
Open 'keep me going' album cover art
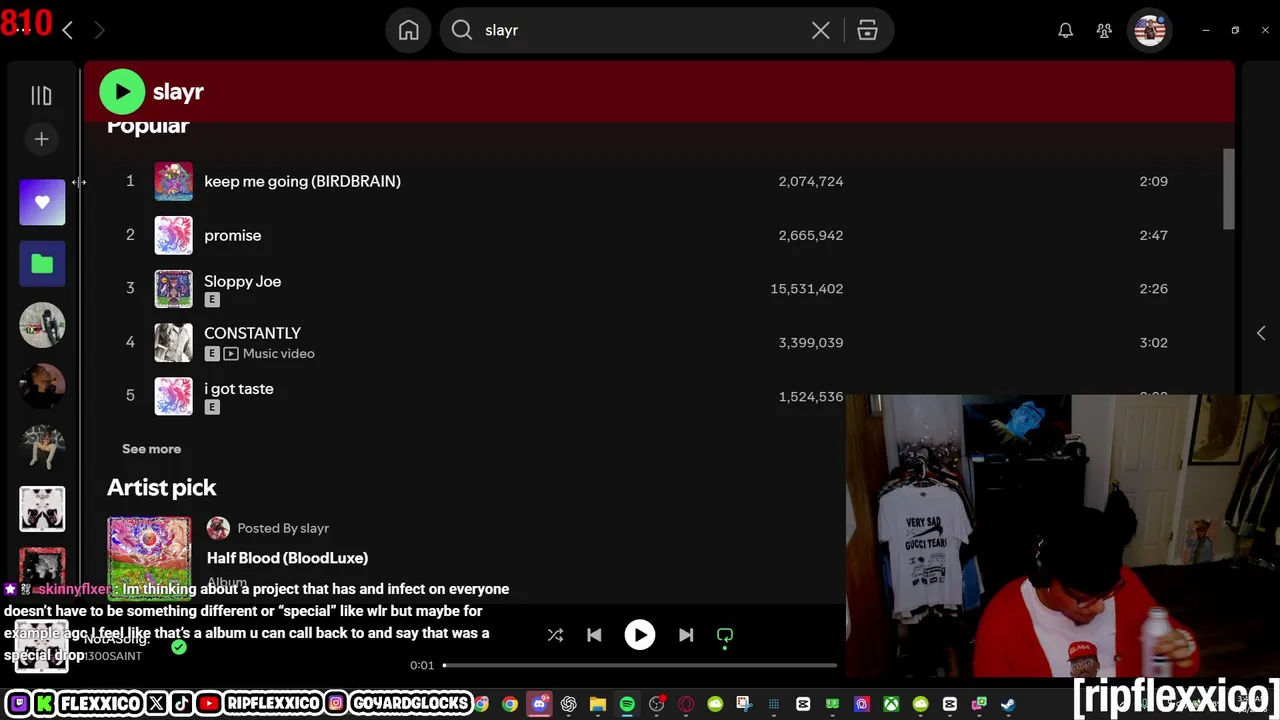(173, 181)
